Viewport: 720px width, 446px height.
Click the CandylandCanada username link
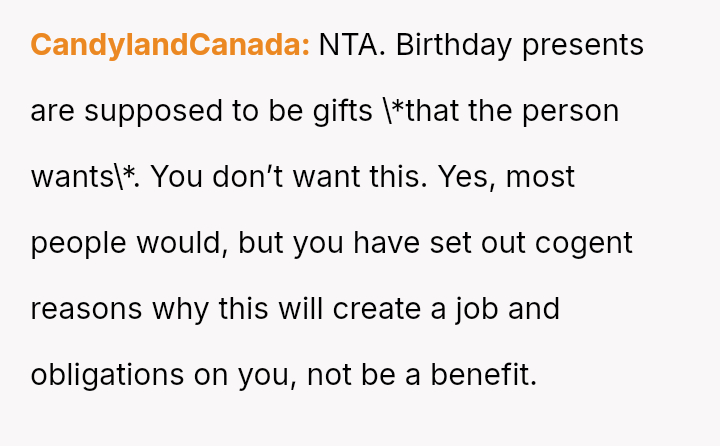pyautogui.click(x=170, y=46)
